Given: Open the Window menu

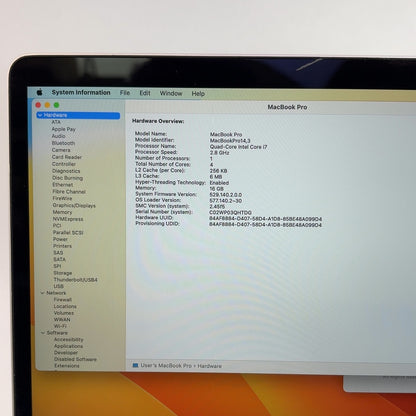Looking at the screenshot, I should [x=171, y=93].
